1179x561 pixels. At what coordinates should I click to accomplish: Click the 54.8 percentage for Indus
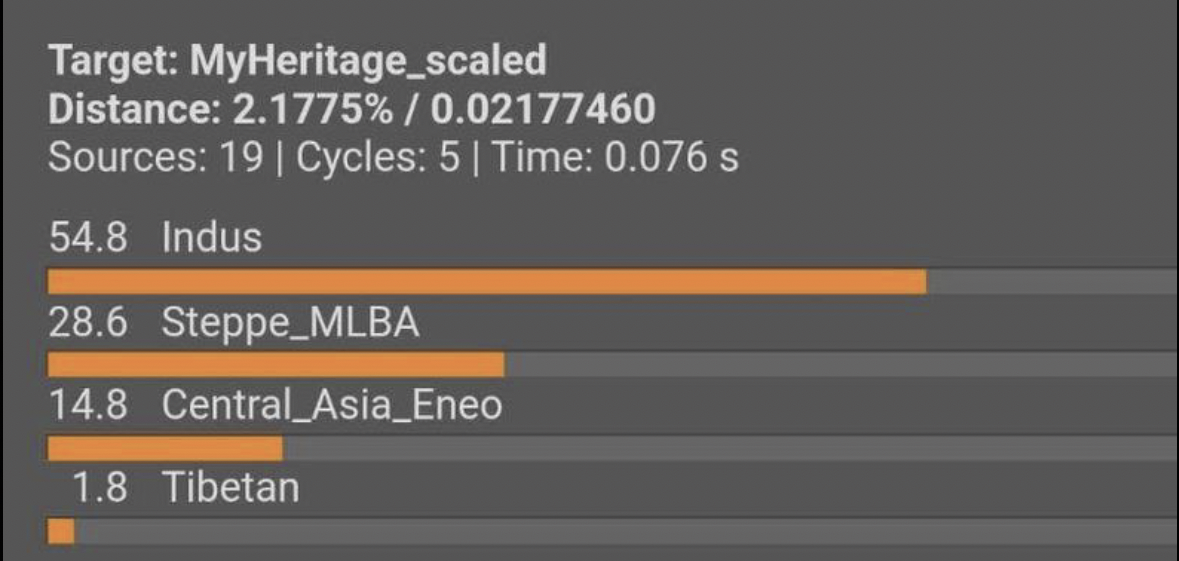click(88, 238)
